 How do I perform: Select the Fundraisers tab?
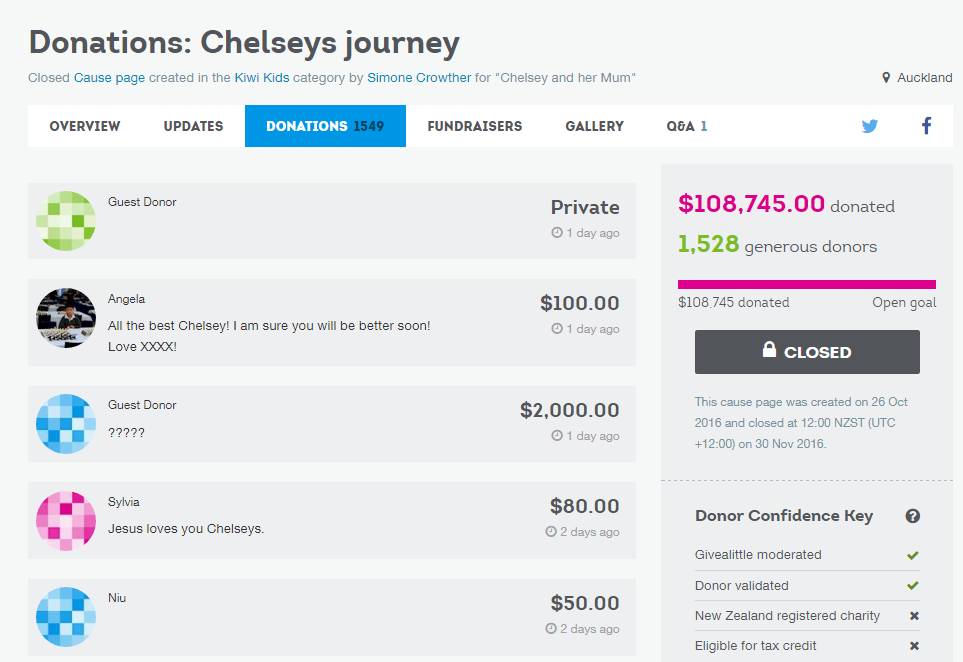click(475, 126)
